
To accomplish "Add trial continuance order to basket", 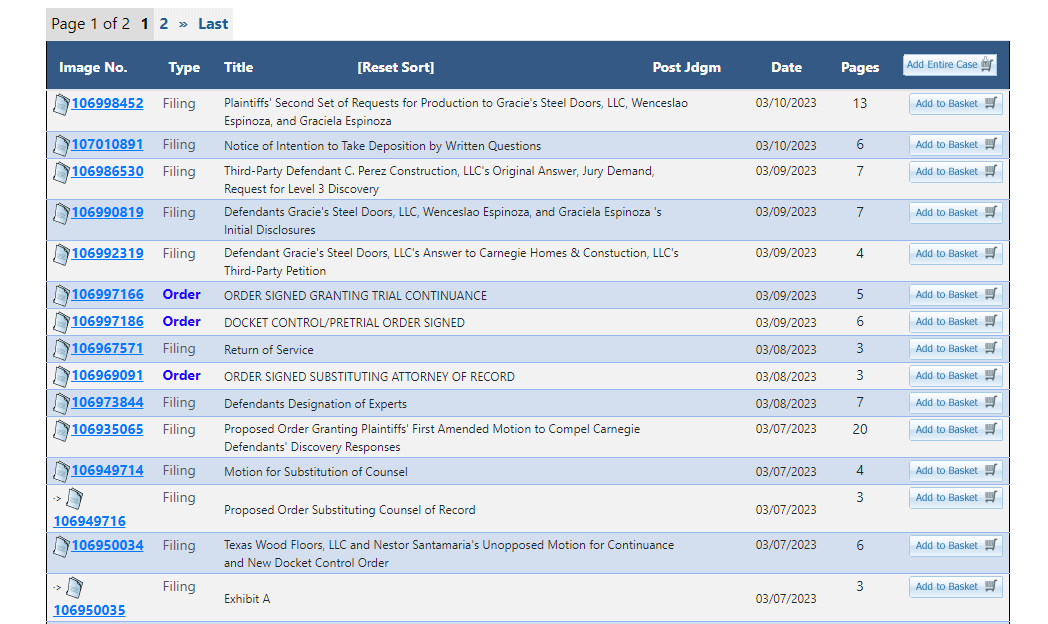I will point(956,294).
